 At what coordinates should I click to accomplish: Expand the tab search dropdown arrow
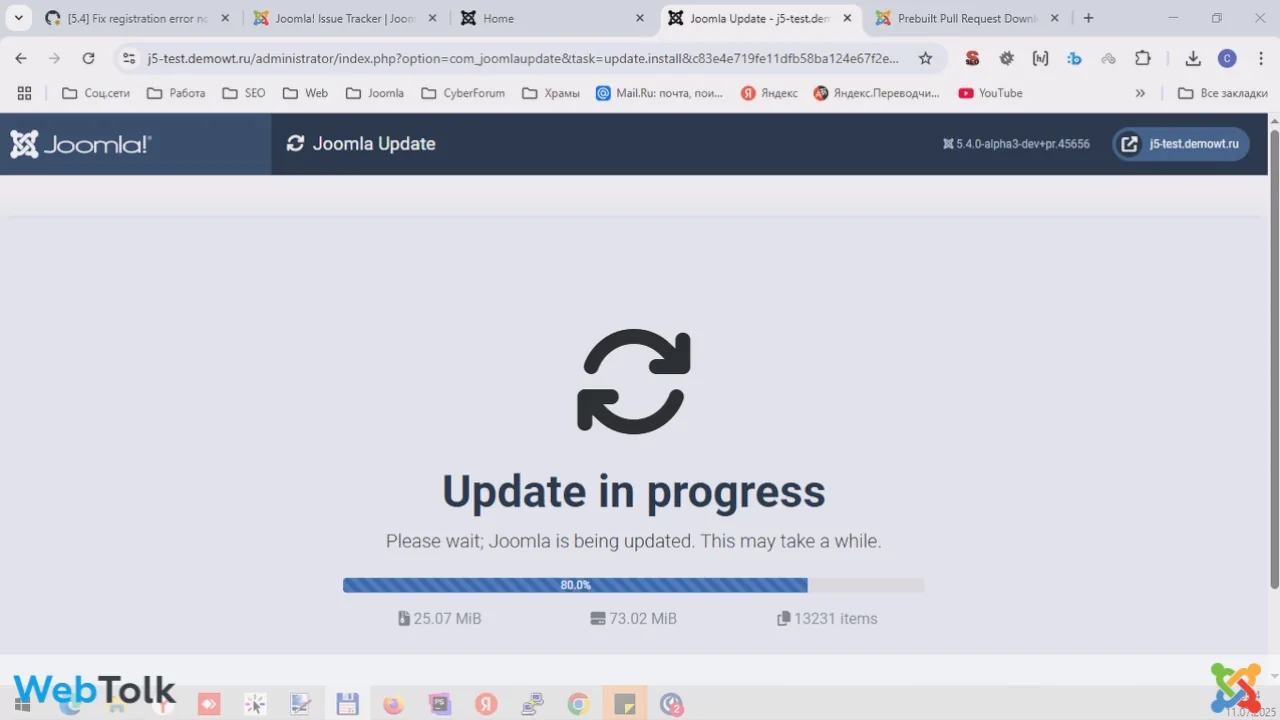(x=18, y=18)
